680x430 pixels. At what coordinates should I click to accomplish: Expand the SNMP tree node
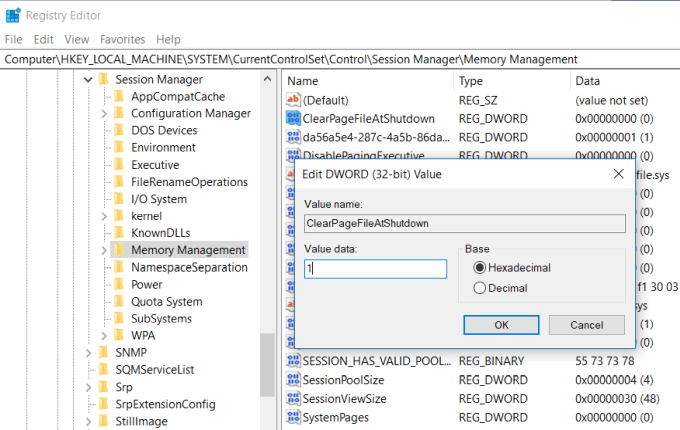click(x=88, y=353)
